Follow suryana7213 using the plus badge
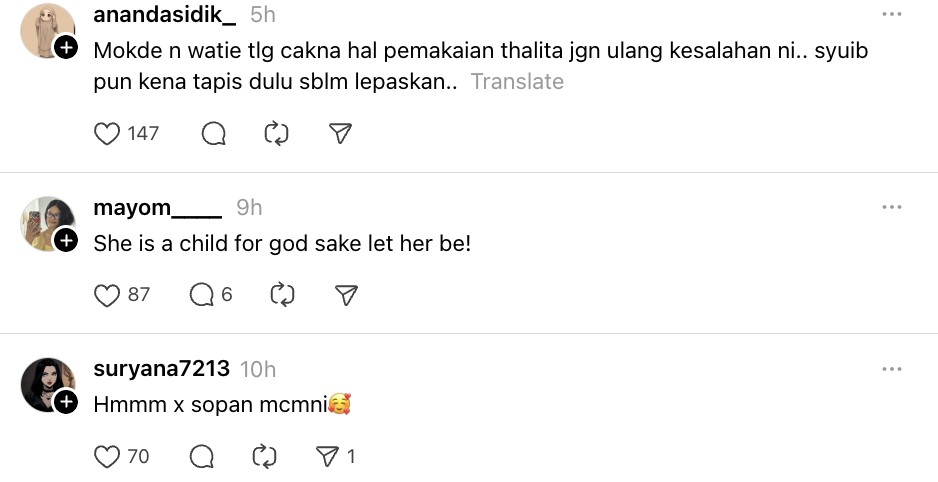This screenshot has height=482, width=938. [x=66, y=402]
